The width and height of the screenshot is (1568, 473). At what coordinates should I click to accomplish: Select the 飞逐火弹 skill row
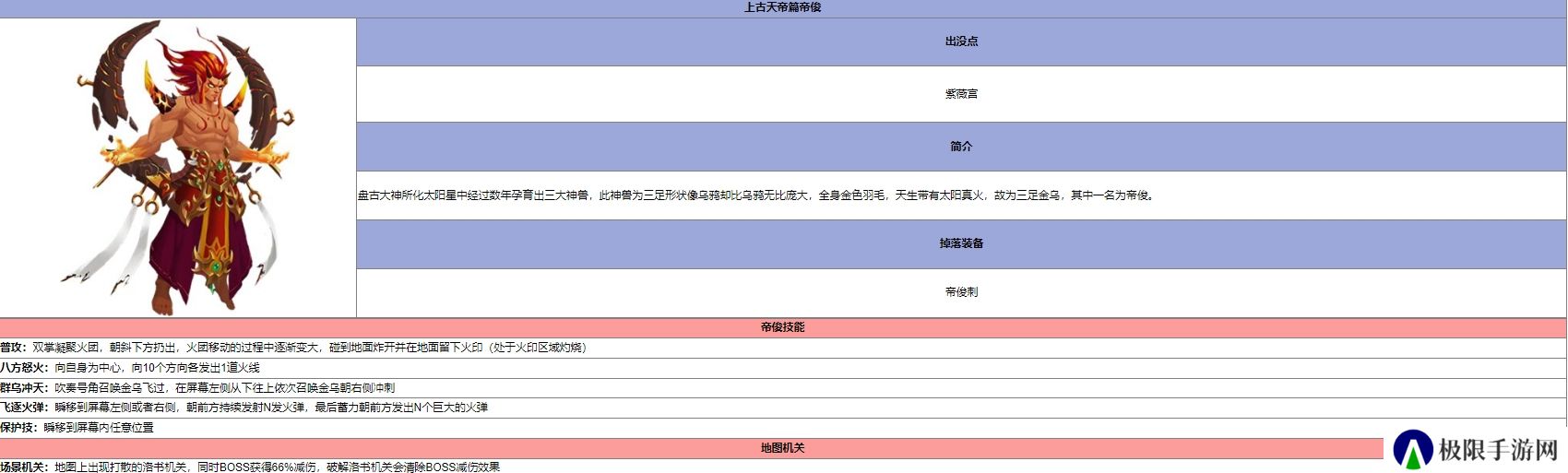[x=783, y=408]
